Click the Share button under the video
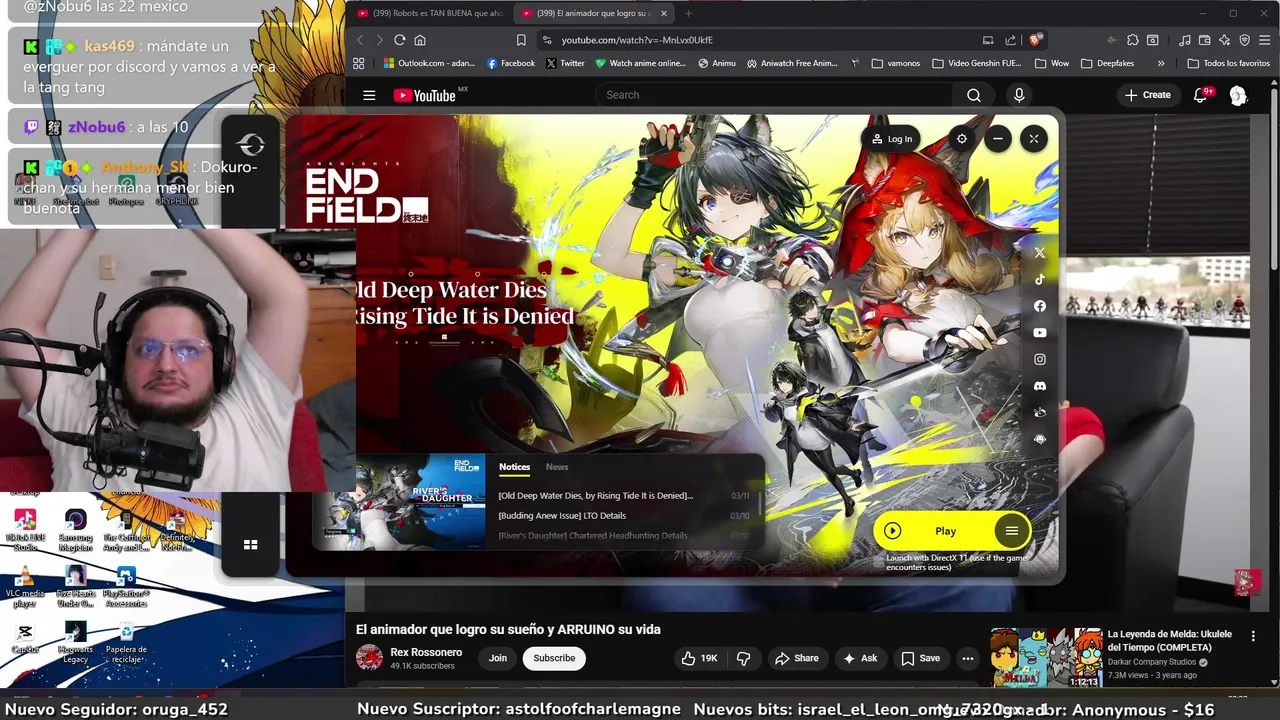The image size is (1280, 720). click(796, 658)
